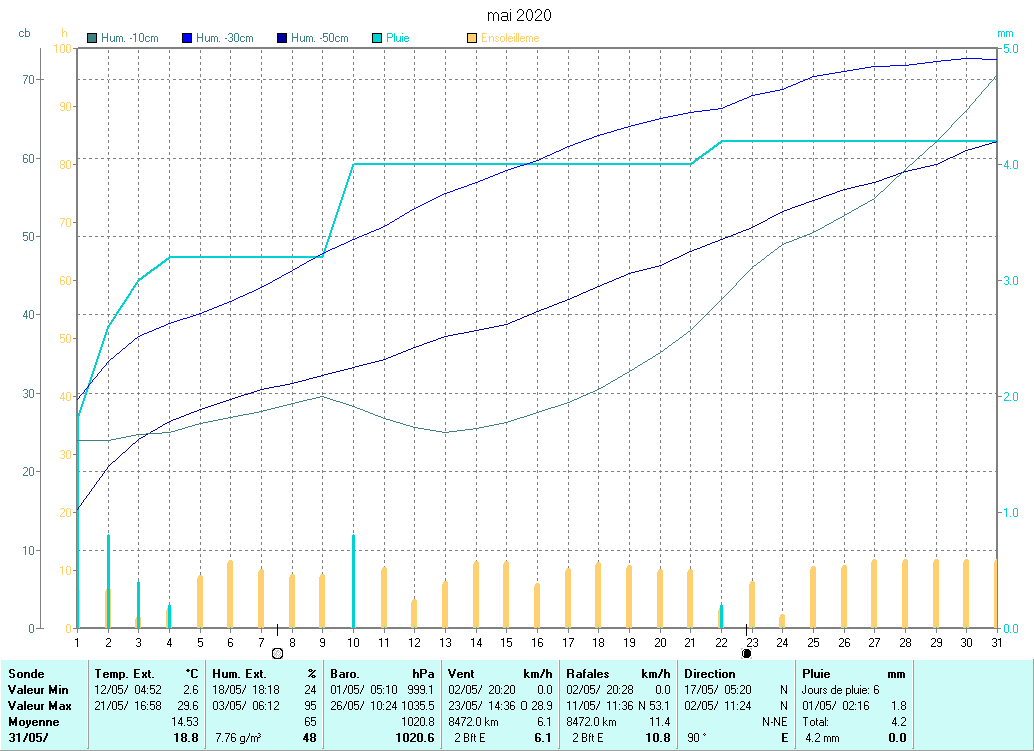
Task: Select the Ensoleillement legend label
Action: (510, 38)
